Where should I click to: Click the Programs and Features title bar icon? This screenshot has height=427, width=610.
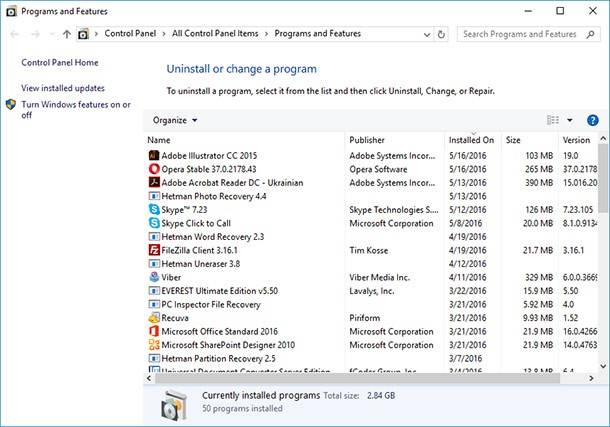11,12
